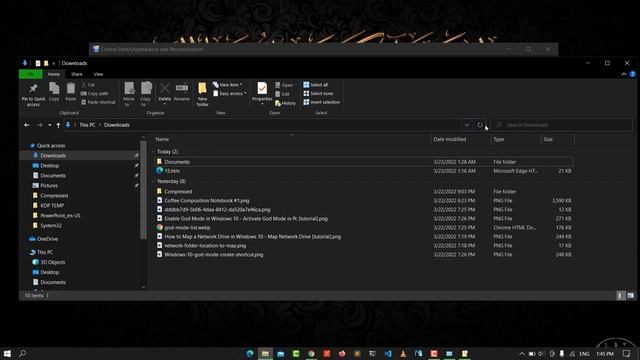Click Downloads in the address path

[117, 125]
